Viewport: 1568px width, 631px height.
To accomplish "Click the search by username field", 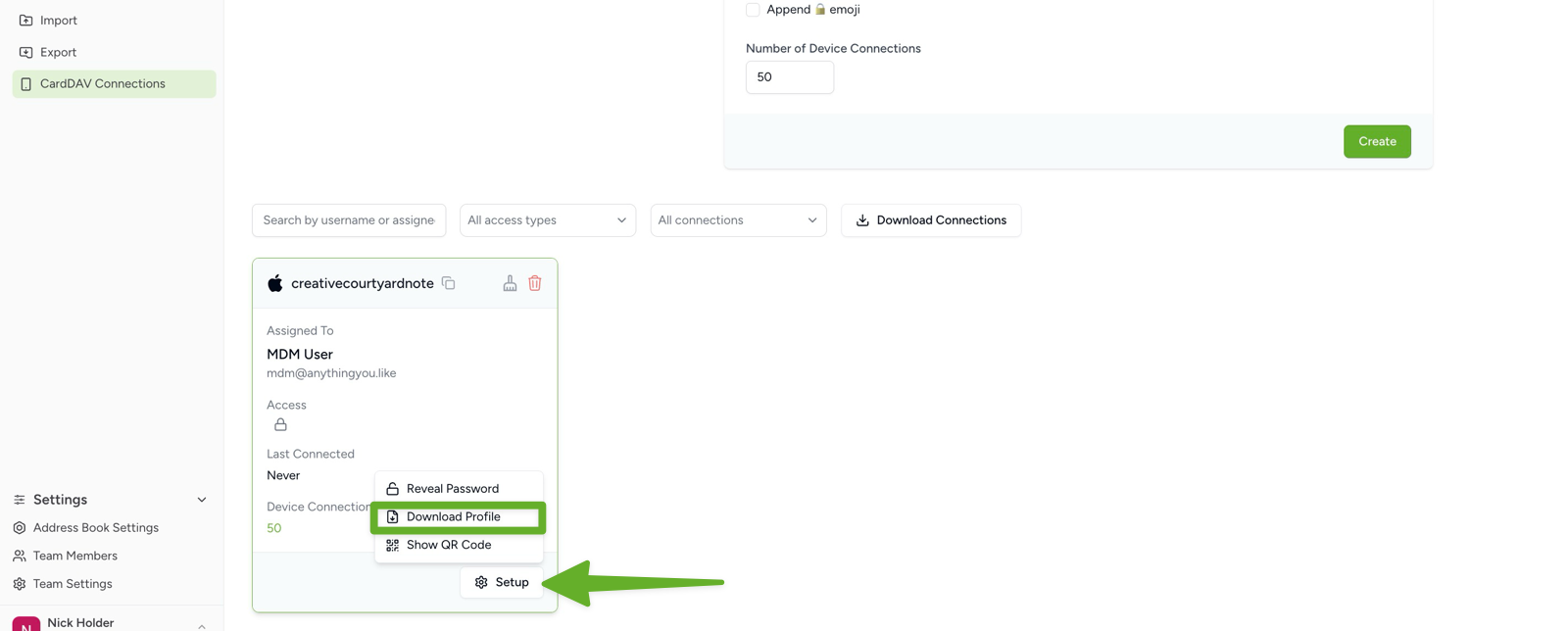I will coord(349,220).
